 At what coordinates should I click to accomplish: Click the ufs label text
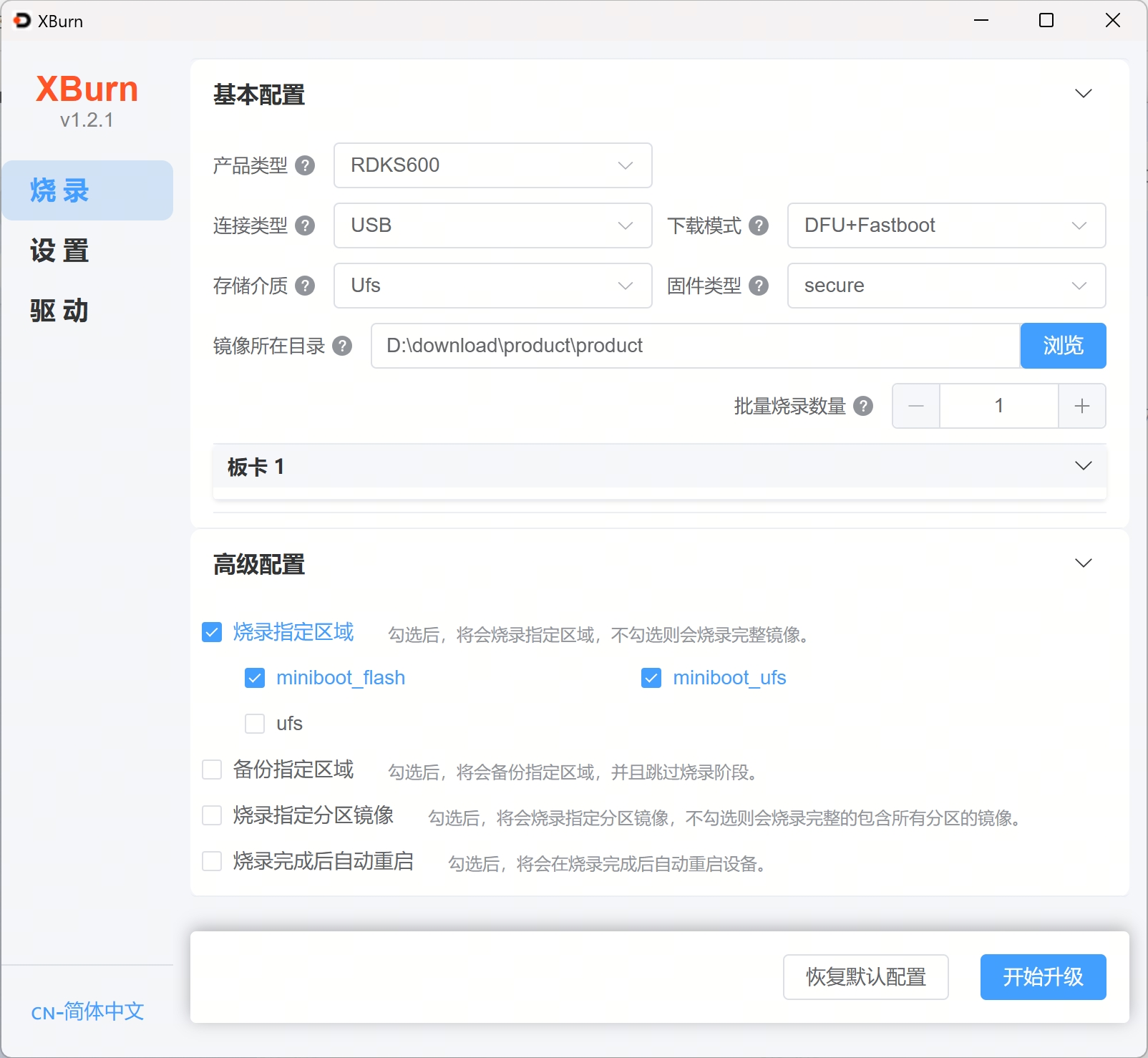[x=289, y=724]
